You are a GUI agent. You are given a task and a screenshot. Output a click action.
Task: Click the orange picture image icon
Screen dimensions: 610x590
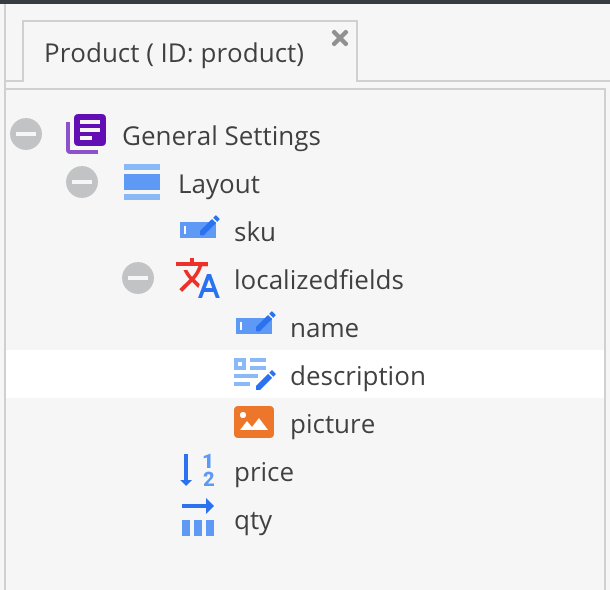254,423
